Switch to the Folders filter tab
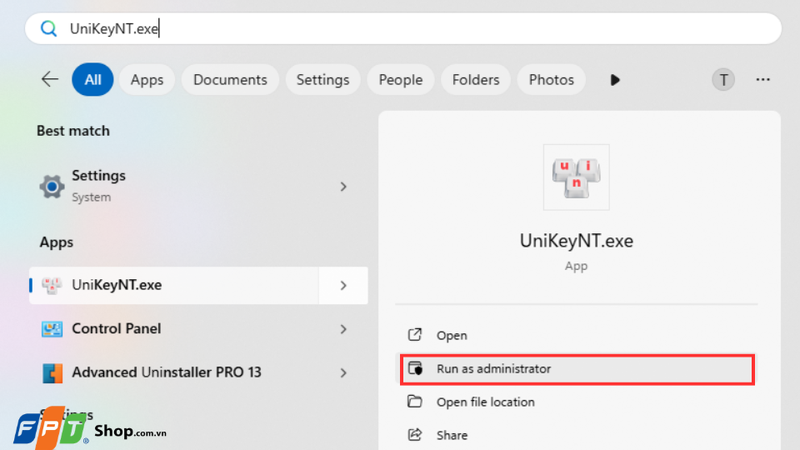The width and height of the screenshot is (800, 450). point(476,80)
